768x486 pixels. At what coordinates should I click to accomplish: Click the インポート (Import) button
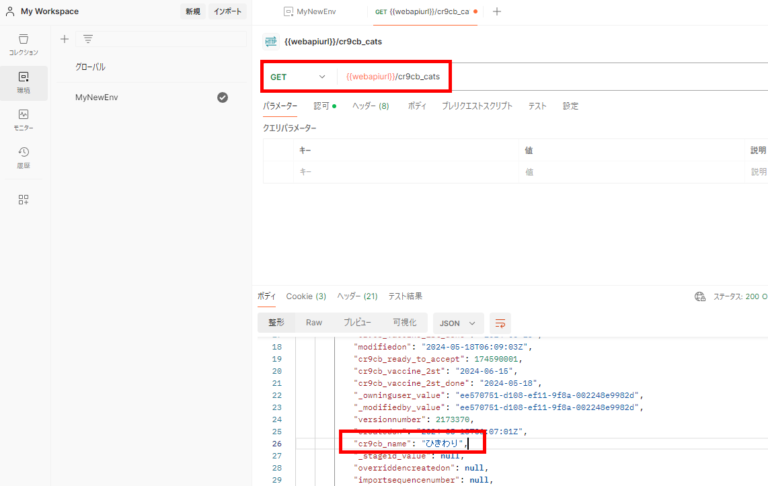pos(227,12)
